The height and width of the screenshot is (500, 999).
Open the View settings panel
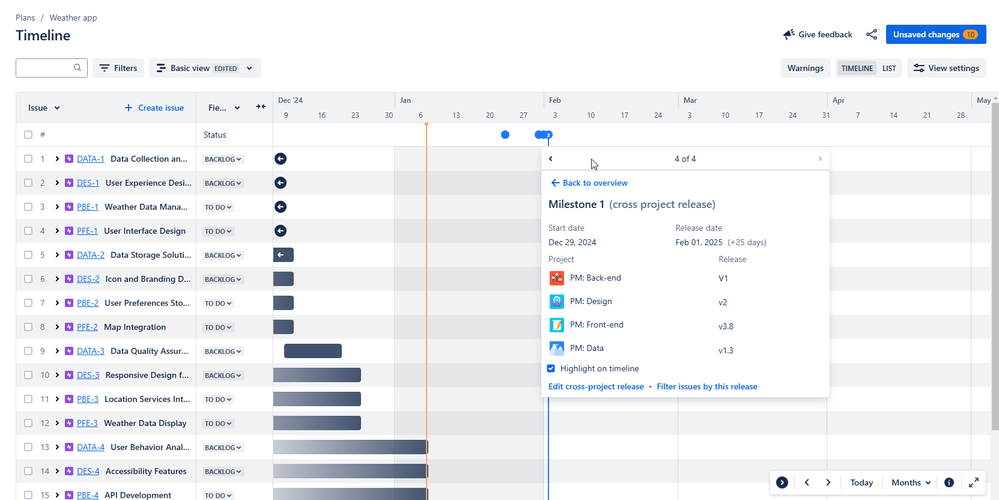pos(946,68)
